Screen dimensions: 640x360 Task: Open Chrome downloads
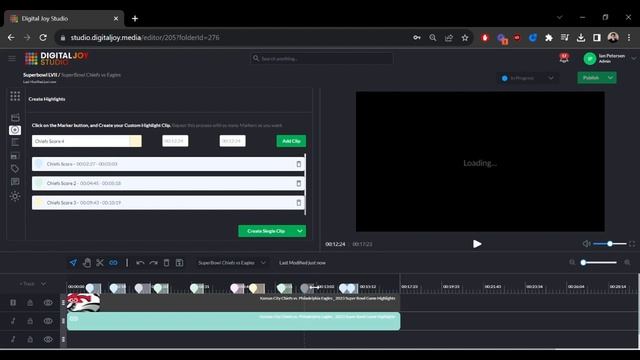tap(581, 38)
